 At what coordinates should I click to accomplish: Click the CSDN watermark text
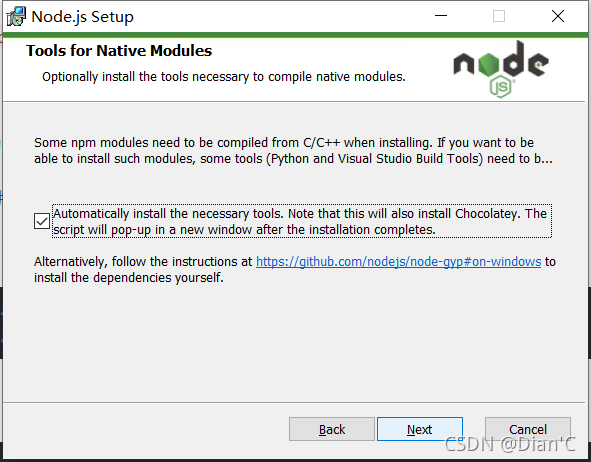(510, 444)
